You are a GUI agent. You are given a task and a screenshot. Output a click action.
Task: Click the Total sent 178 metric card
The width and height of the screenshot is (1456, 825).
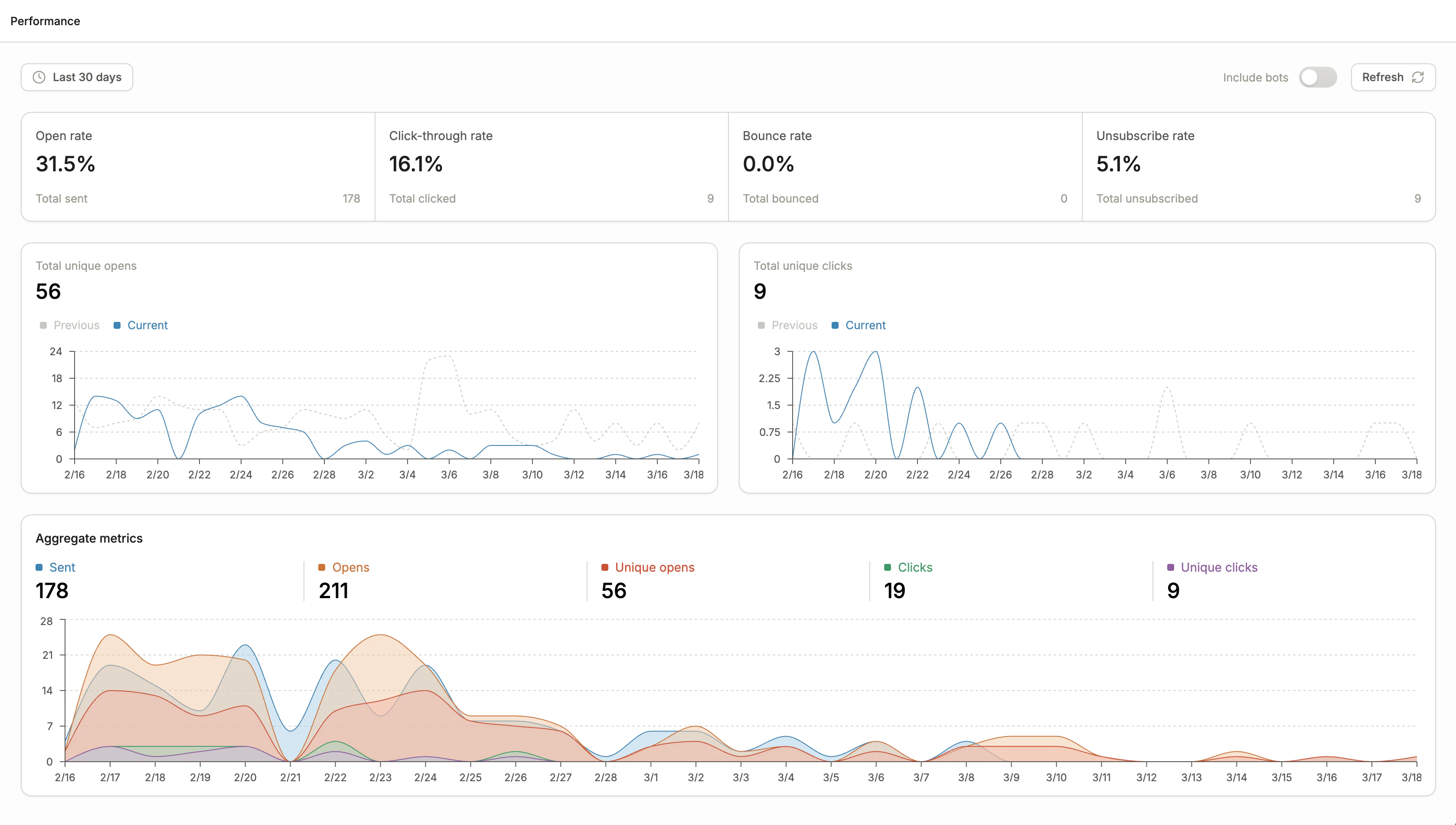point(198,198)
